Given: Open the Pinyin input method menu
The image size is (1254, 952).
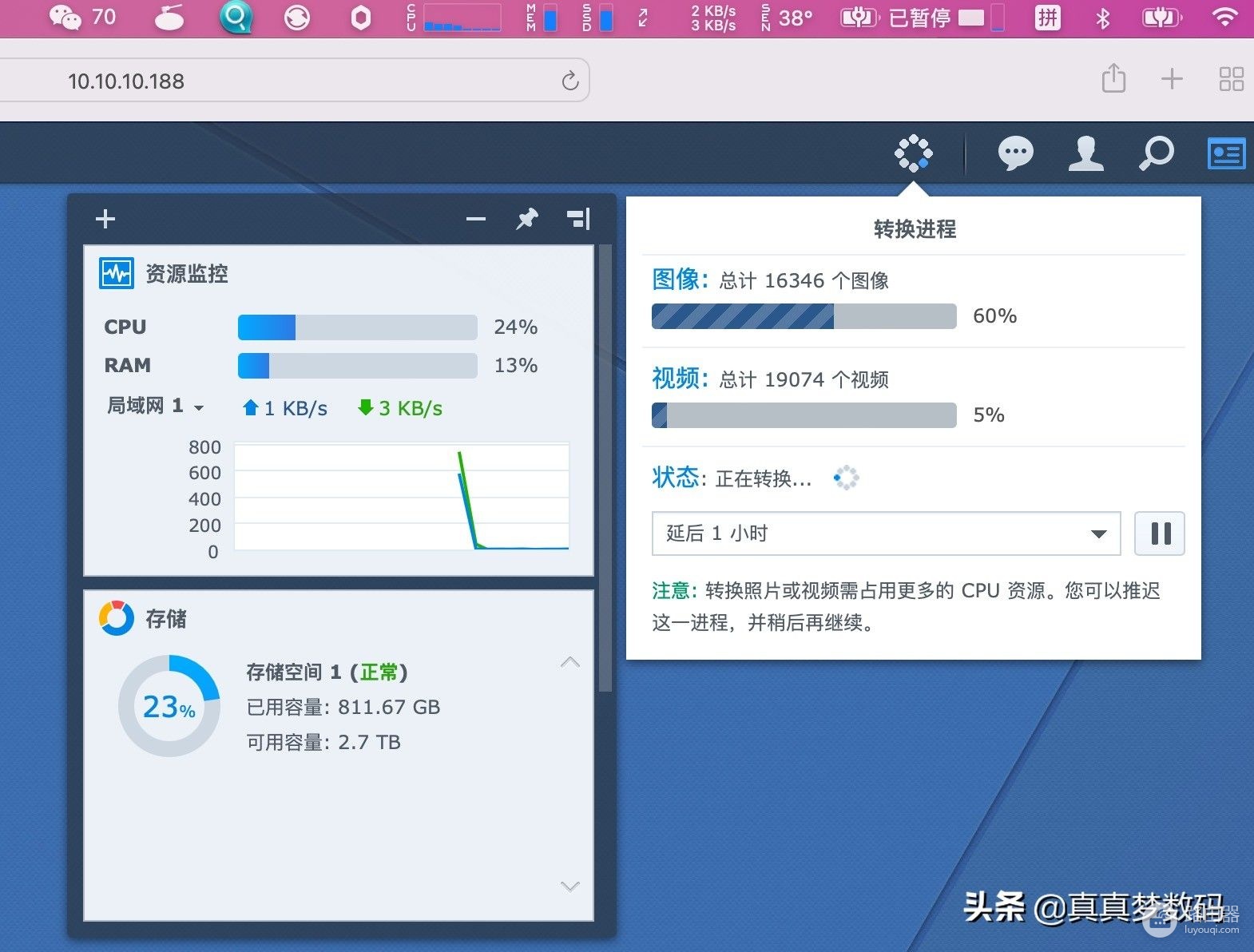Looking at the screenshot, I should (x=1047, y=18).
